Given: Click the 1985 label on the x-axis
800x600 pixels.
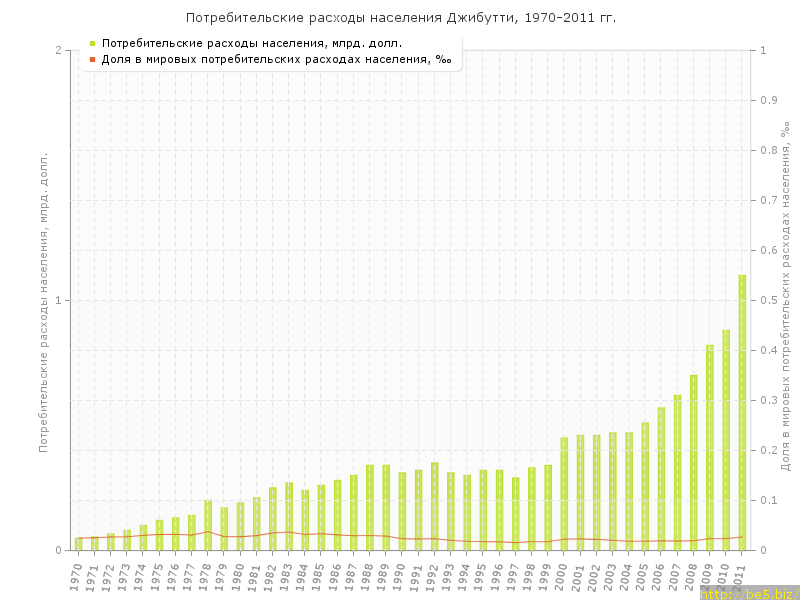Looking at the screenshot, I should tap(319, 577).
